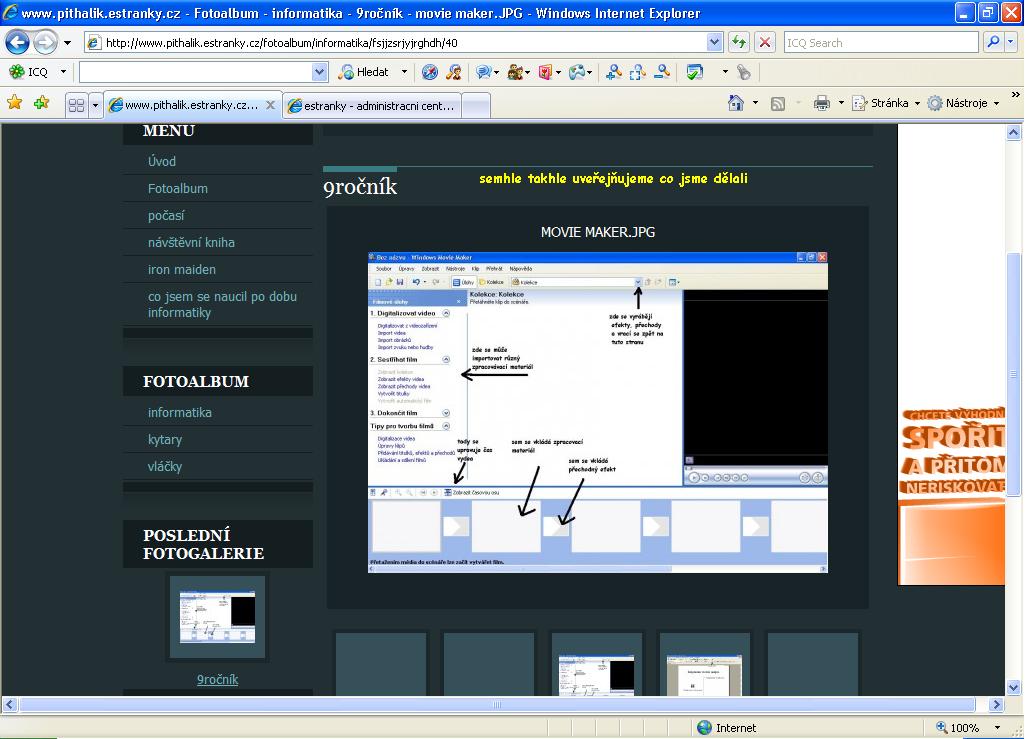Click the ICQ Search input box
This screenshot has height=739, width=1029.
pyautogui.click(x=881, y=43)
